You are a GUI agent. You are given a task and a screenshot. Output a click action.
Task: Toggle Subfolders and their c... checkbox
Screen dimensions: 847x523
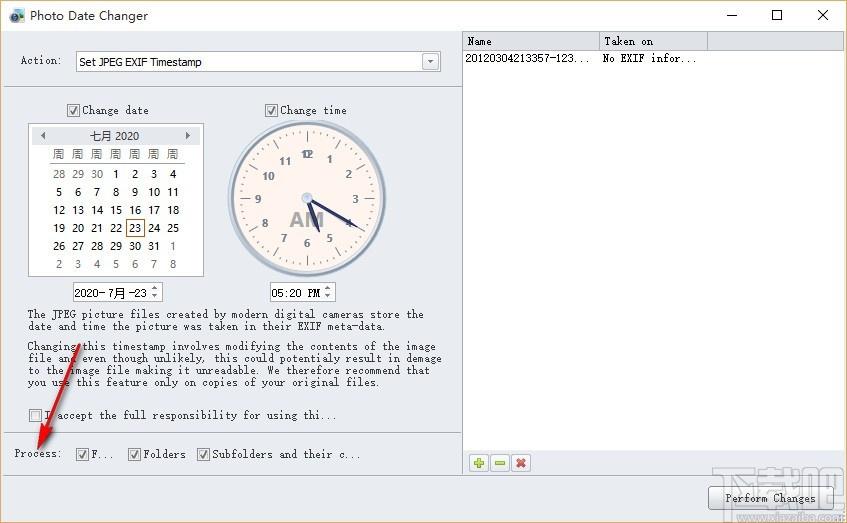point(203,454)
